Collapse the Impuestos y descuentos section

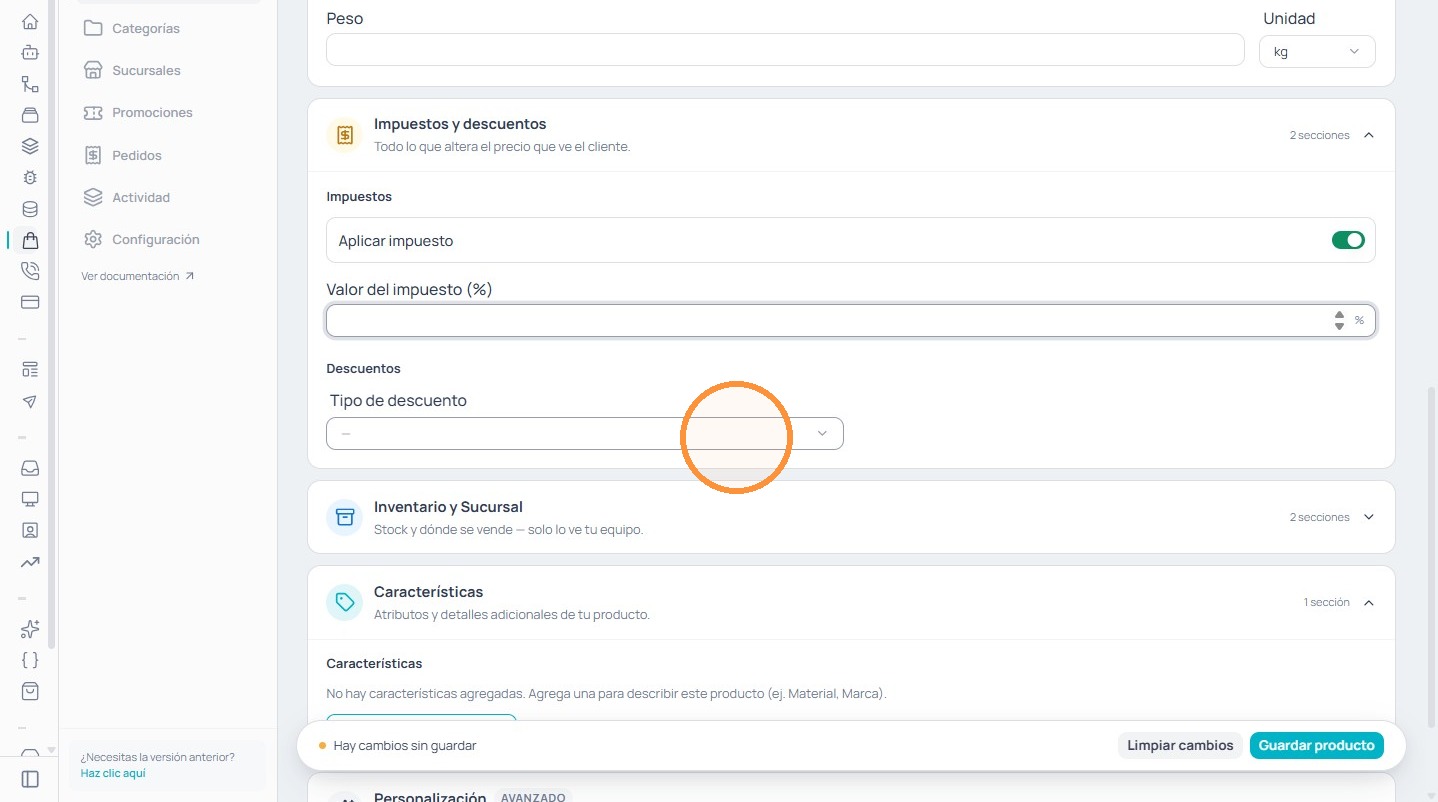(x=1369, y=135)
